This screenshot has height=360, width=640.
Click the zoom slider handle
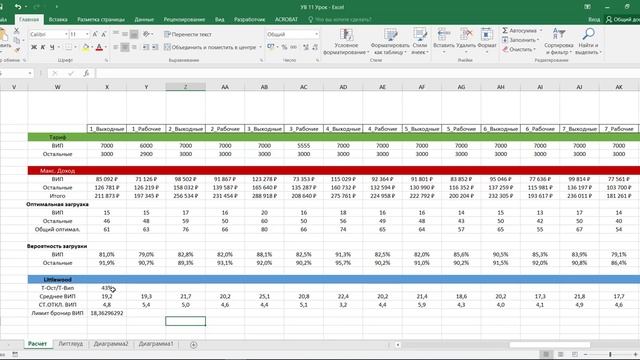click(x=610, y=354)
